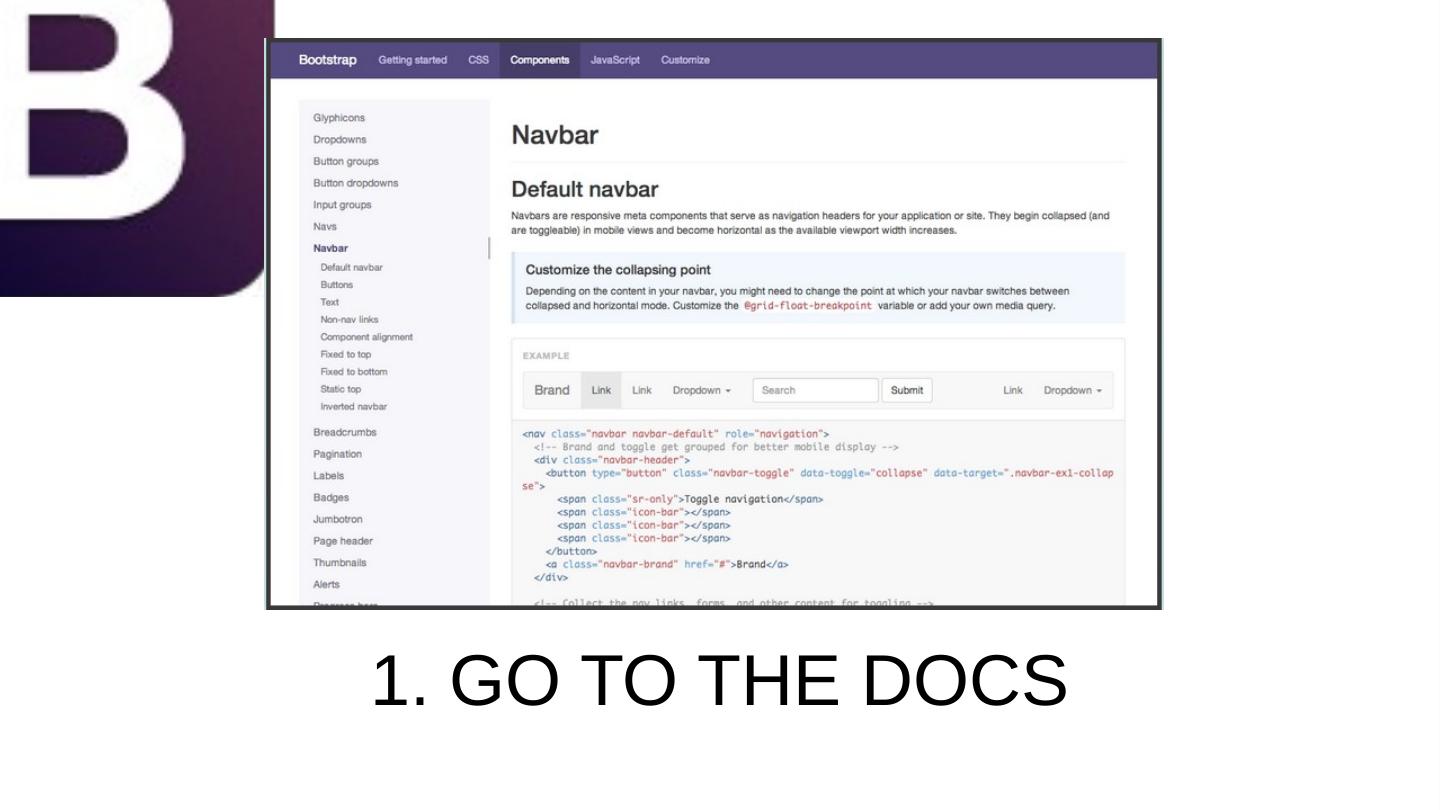Select Input groups in the sidebar
This screenshot has width=1440, height=810.
(342, 205)
